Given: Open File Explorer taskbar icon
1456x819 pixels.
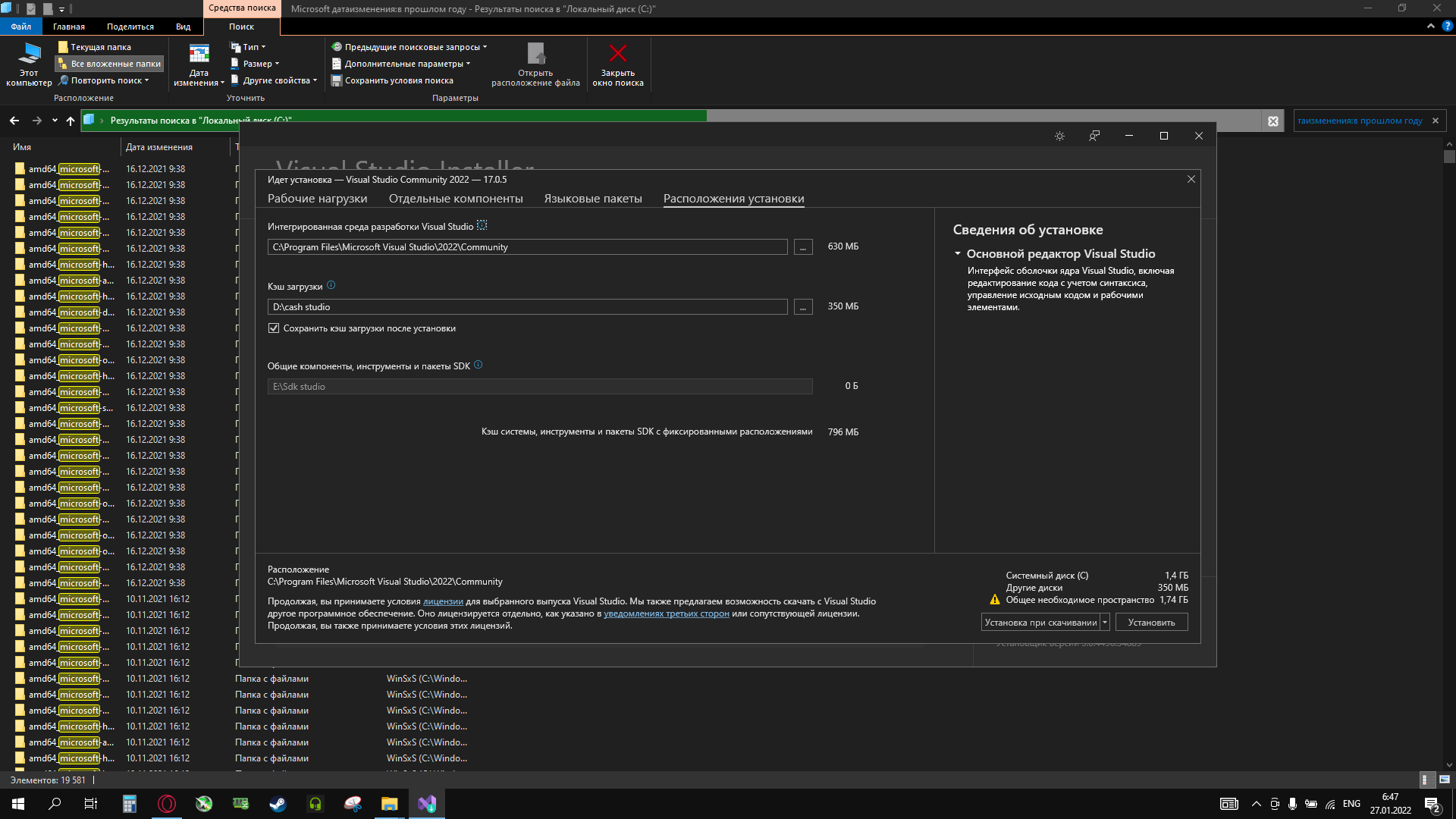Looking at the screenshot, I should [x=389, y=804].
